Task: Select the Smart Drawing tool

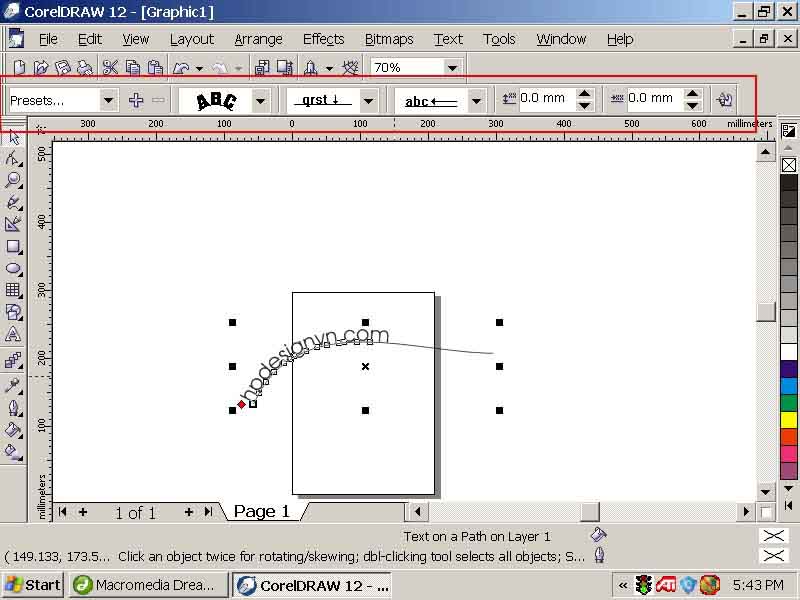Action: (14, 224)
